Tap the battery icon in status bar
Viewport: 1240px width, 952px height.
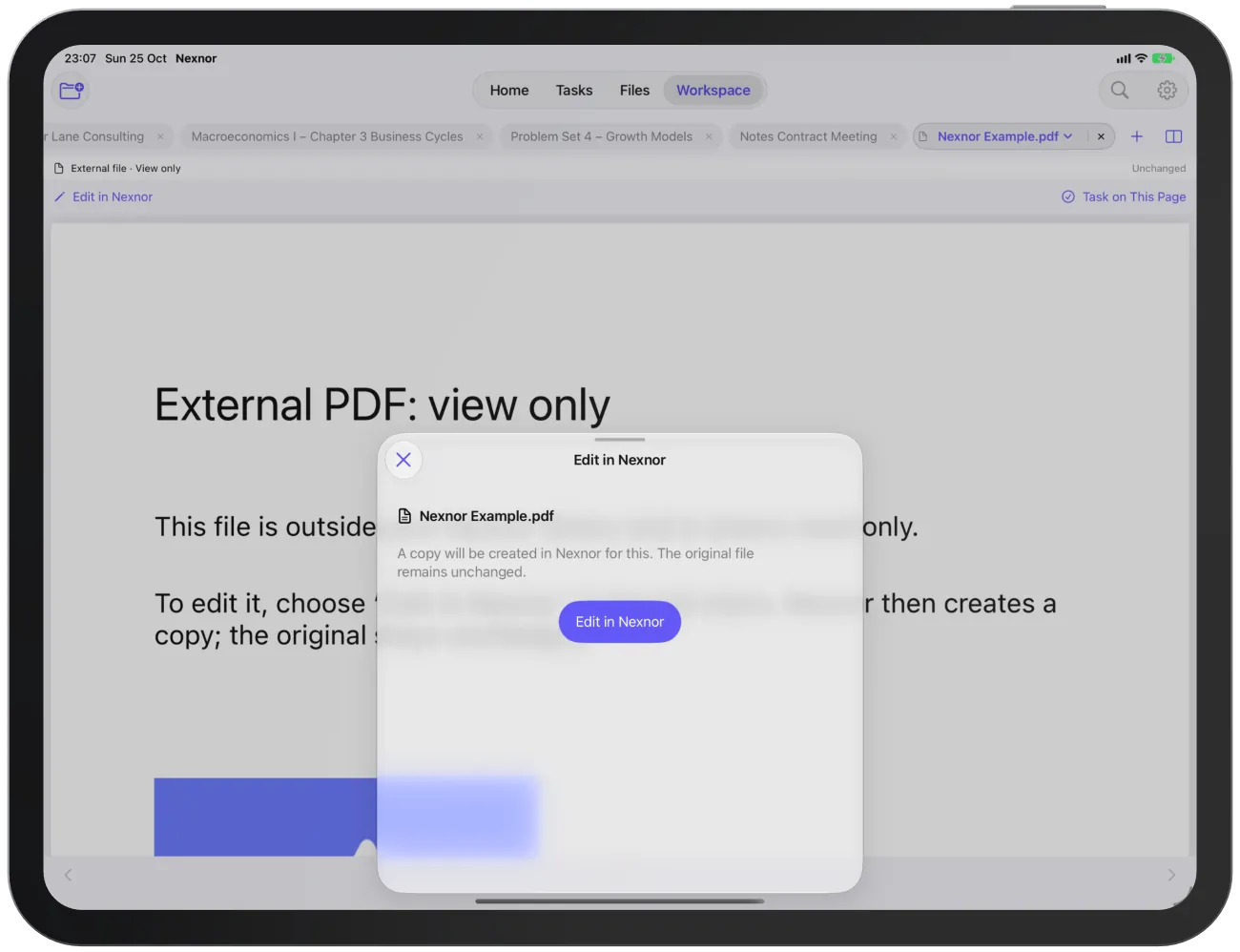pos(1163,58)
